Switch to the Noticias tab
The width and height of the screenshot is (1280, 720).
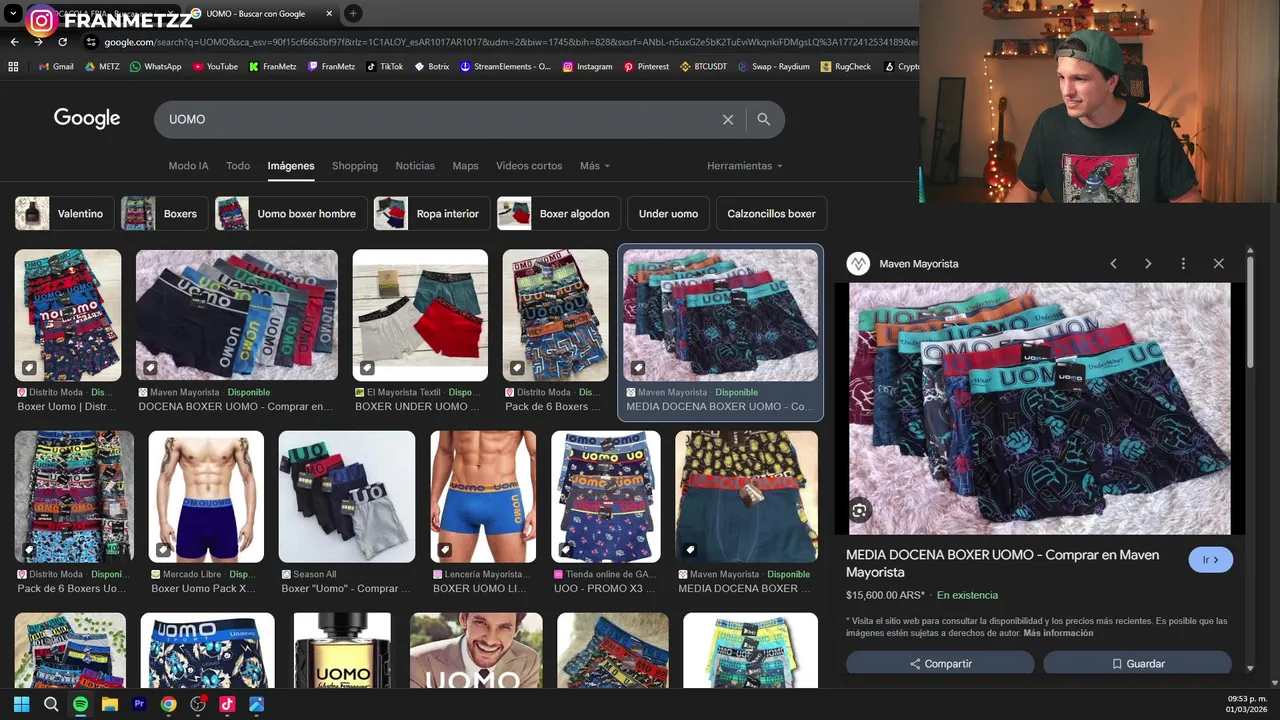(415, 166)
